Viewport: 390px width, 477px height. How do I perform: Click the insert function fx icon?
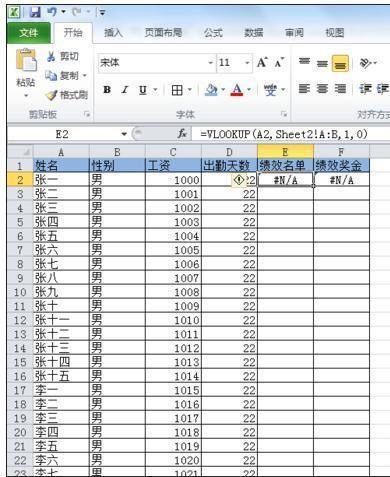[182, 134]
